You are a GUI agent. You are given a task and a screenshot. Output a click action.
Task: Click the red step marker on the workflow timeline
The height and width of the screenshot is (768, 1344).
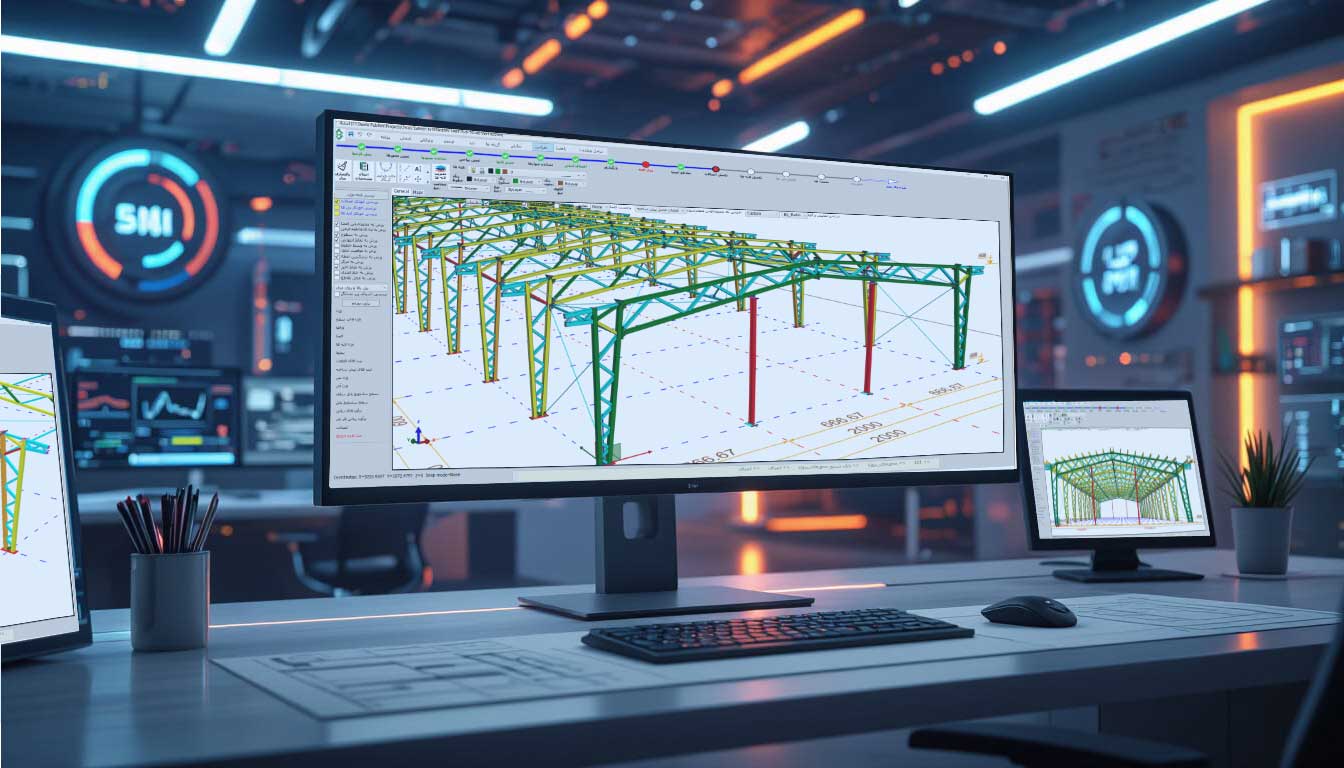[x=645, y=165]
